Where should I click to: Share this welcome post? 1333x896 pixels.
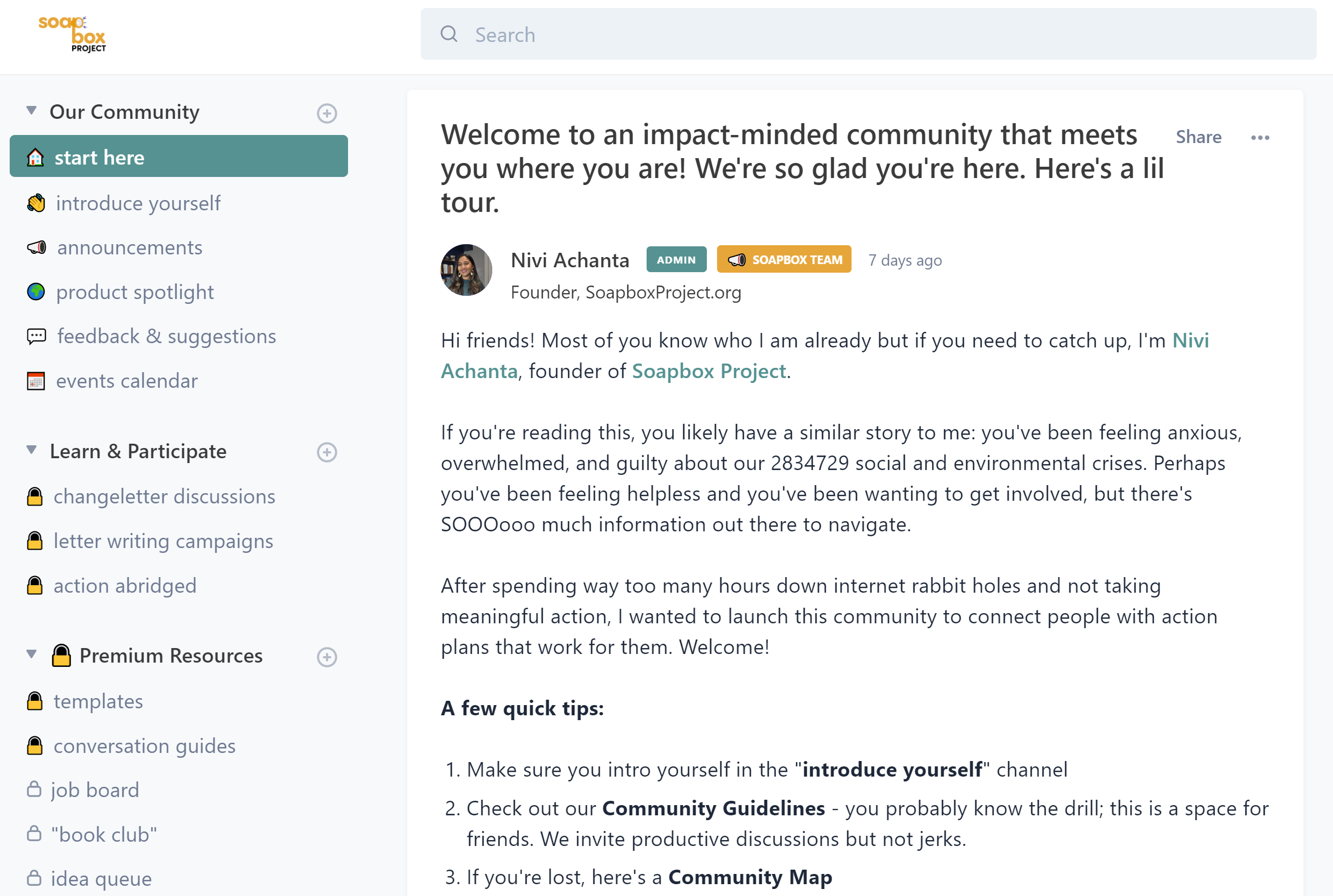coord(1198,137)
